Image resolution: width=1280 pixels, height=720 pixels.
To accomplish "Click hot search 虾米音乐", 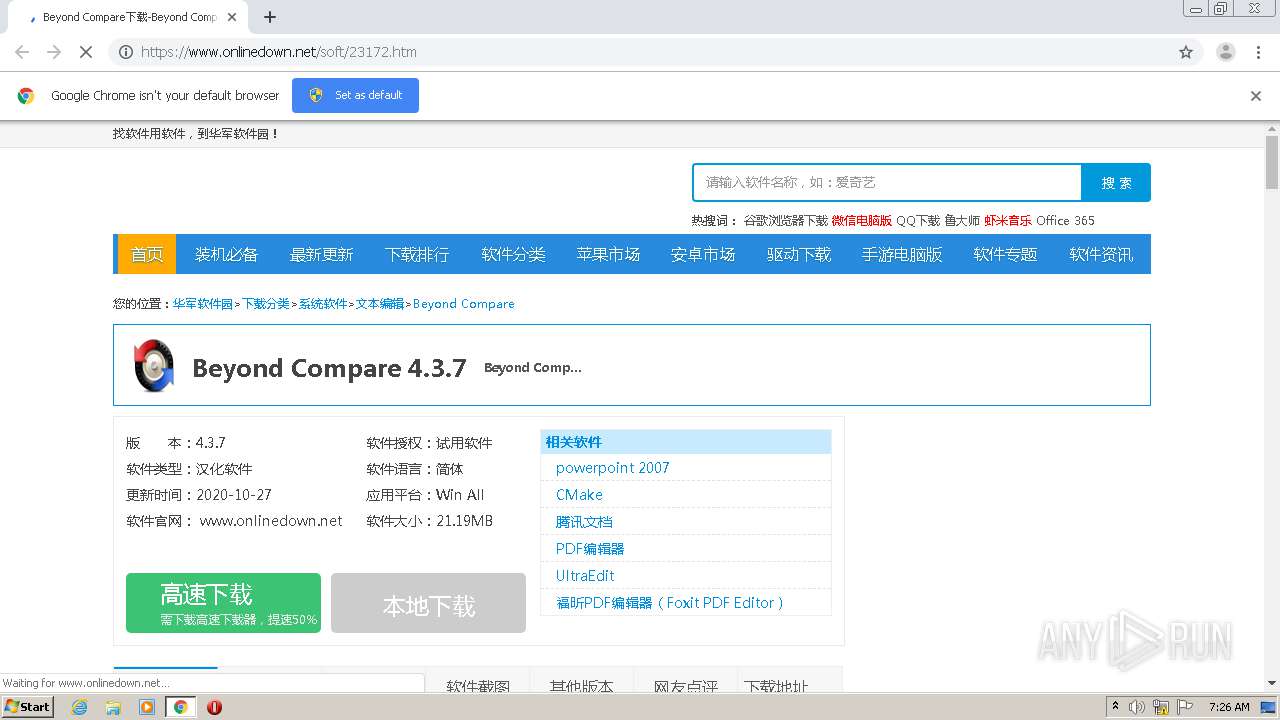I will pyautogui.click(x=1008, y=221).
